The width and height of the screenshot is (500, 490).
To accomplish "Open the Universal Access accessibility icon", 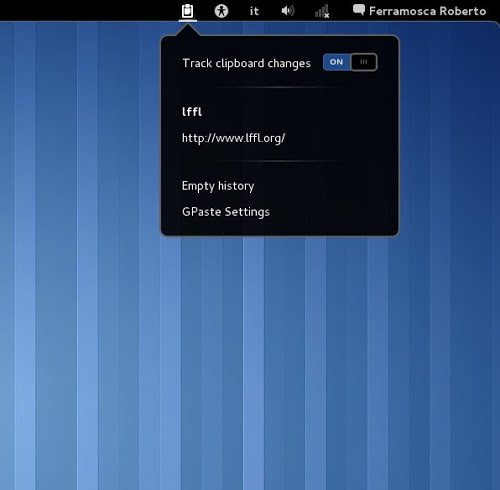I will (x=221, y=11).
